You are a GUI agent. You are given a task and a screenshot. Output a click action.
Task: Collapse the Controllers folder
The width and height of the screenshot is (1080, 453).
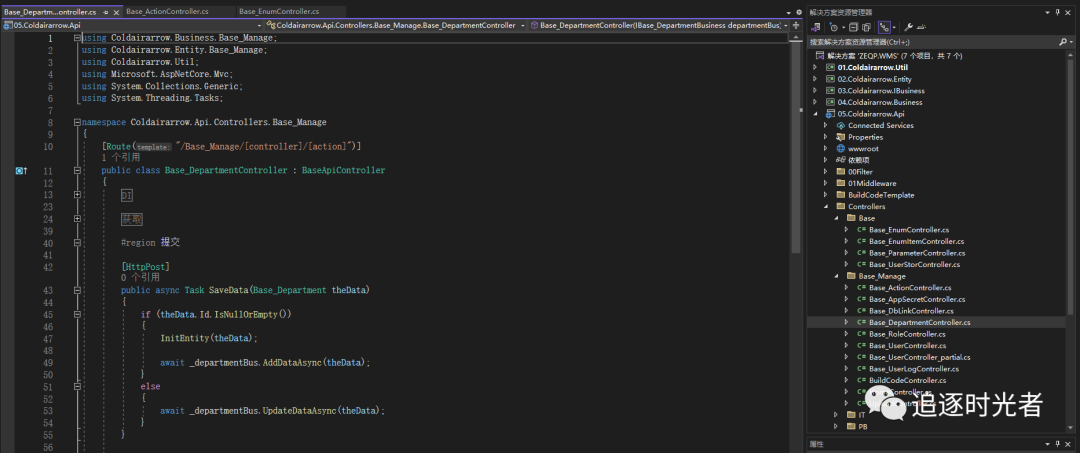(x=826, y=207)
